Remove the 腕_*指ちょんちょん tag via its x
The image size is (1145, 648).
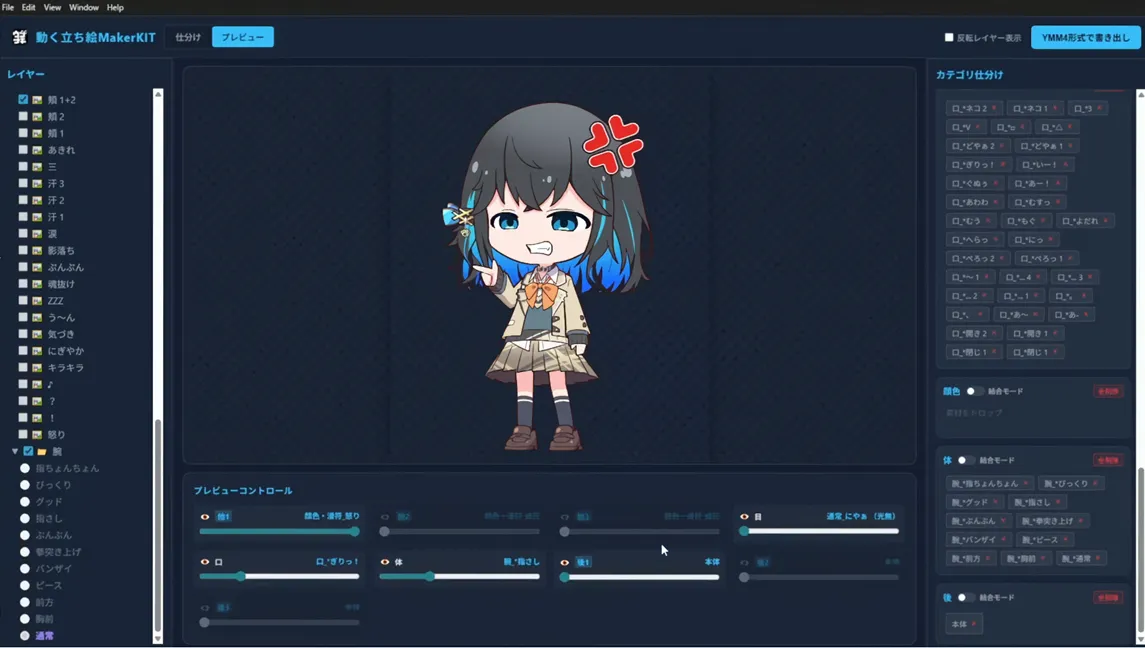point(1025,483)
